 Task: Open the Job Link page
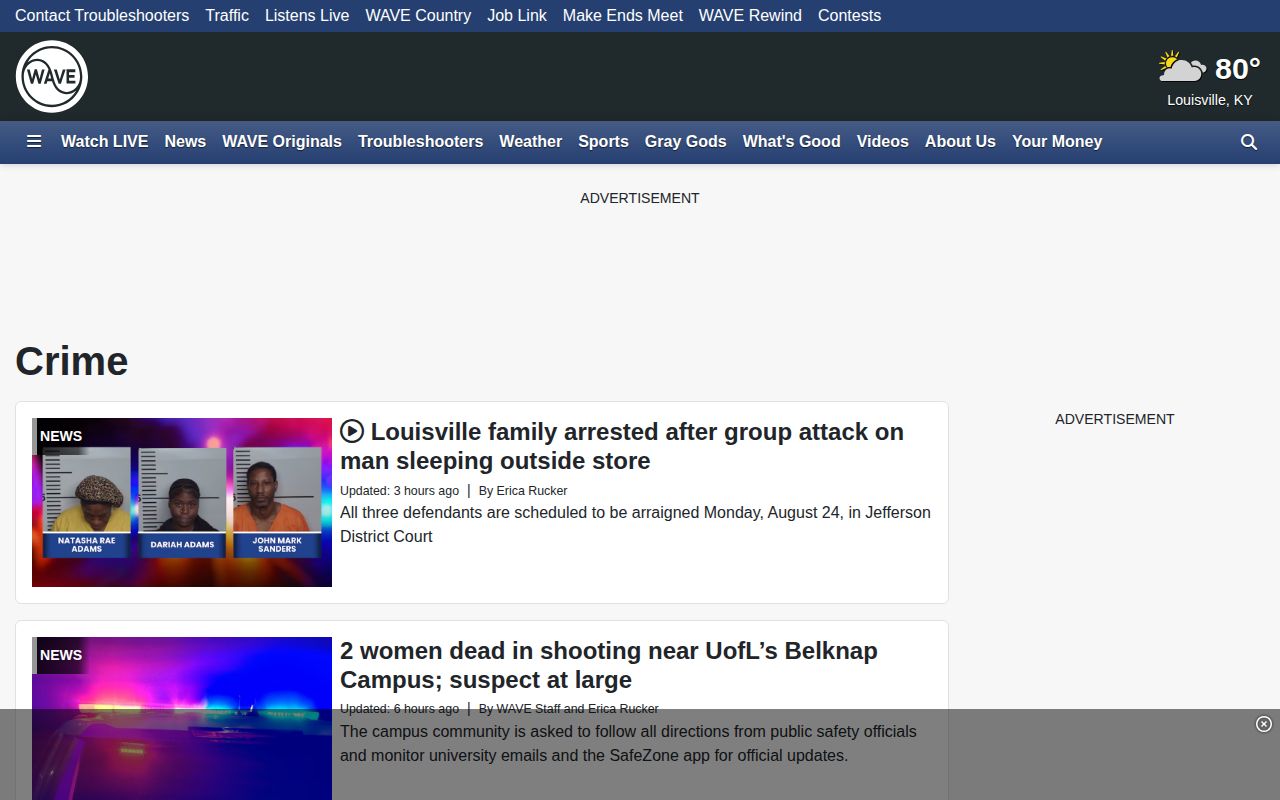click(517, 16)
